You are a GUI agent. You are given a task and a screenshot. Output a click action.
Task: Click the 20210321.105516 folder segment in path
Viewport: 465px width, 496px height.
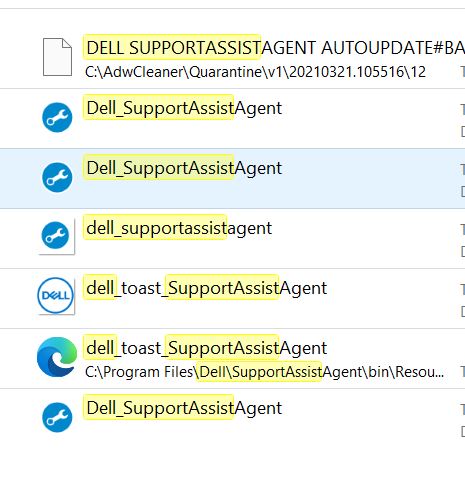pos(346,72)
